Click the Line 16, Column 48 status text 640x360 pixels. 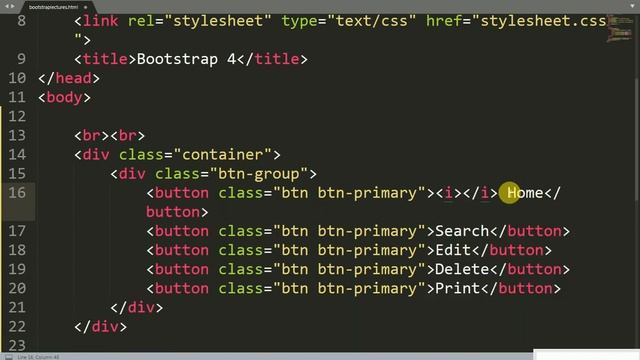[x=38, y=357]
